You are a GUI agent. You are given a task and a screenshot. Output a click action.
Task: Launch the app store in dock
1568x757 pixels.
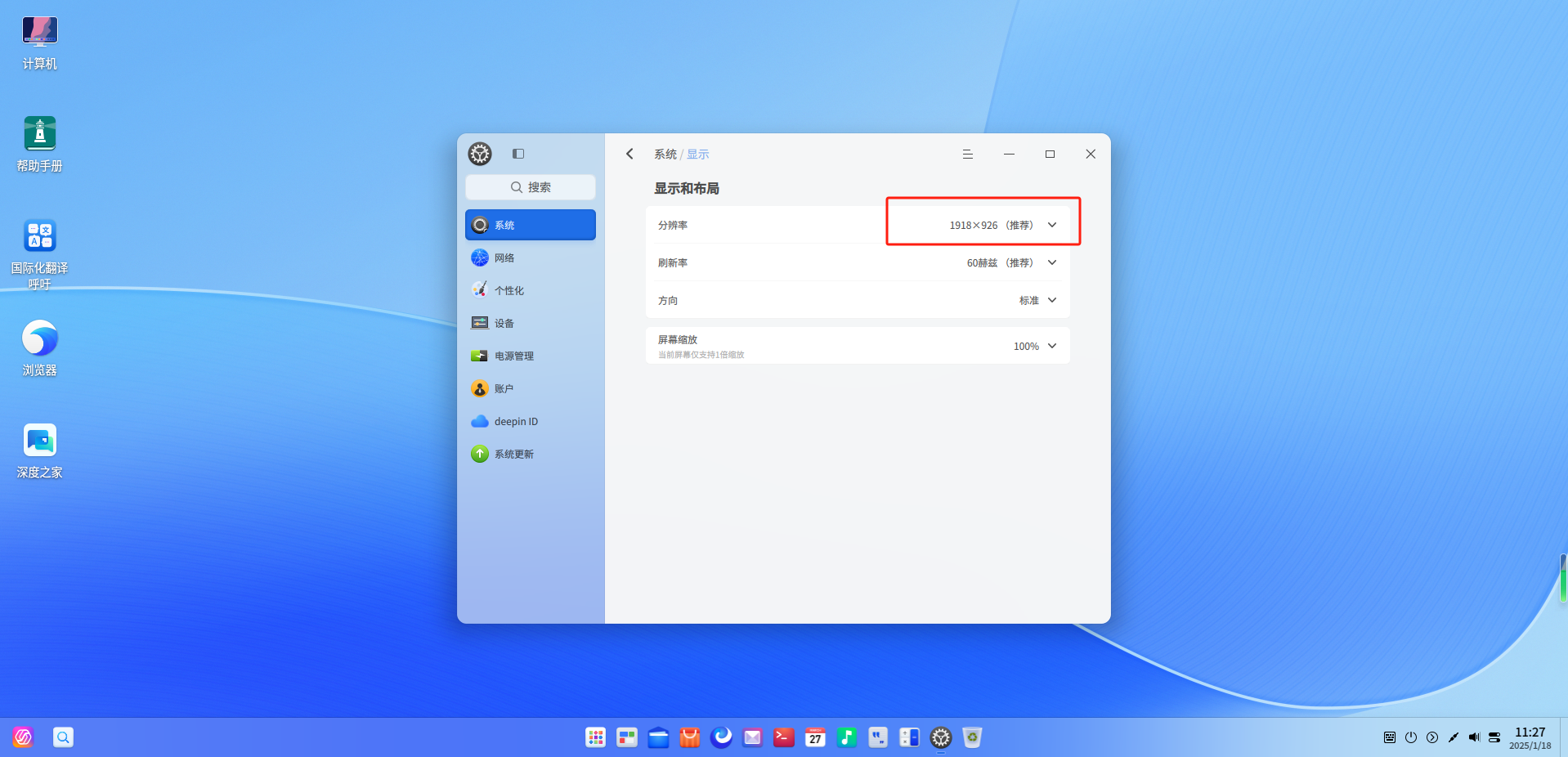[690, 737]
